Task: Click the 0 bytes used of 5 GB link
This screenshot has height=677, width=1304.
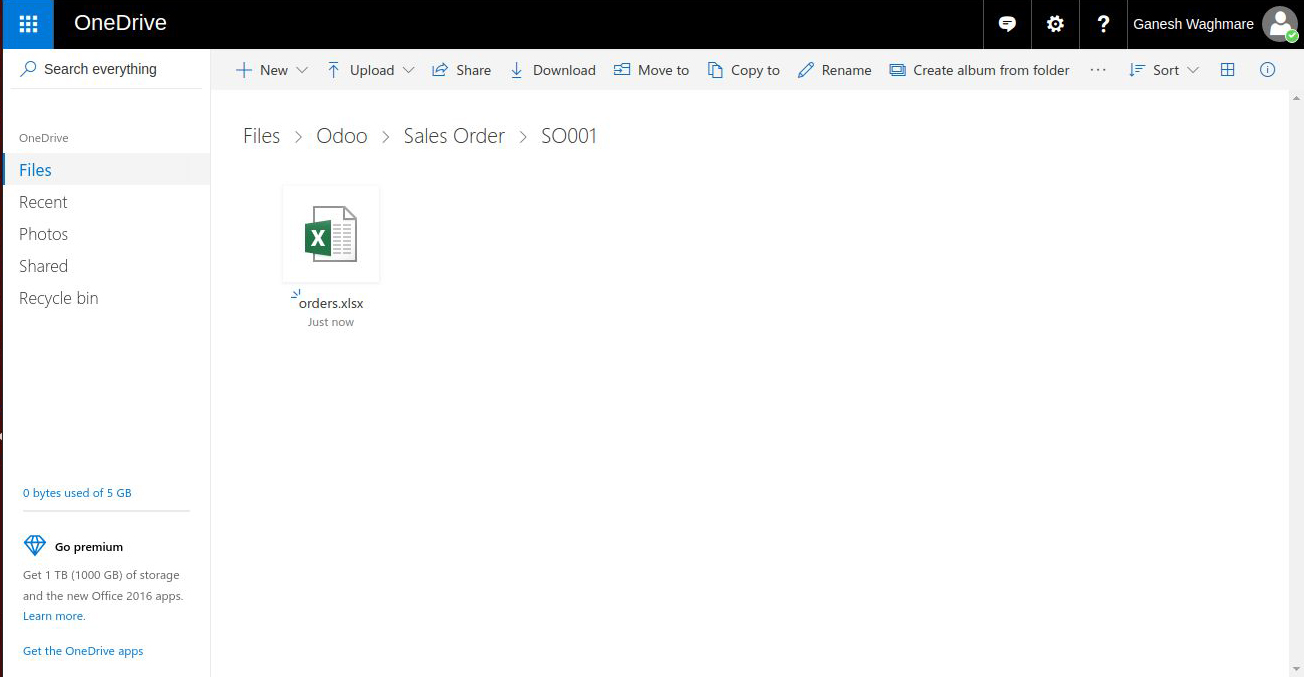Action: point(77,493)
